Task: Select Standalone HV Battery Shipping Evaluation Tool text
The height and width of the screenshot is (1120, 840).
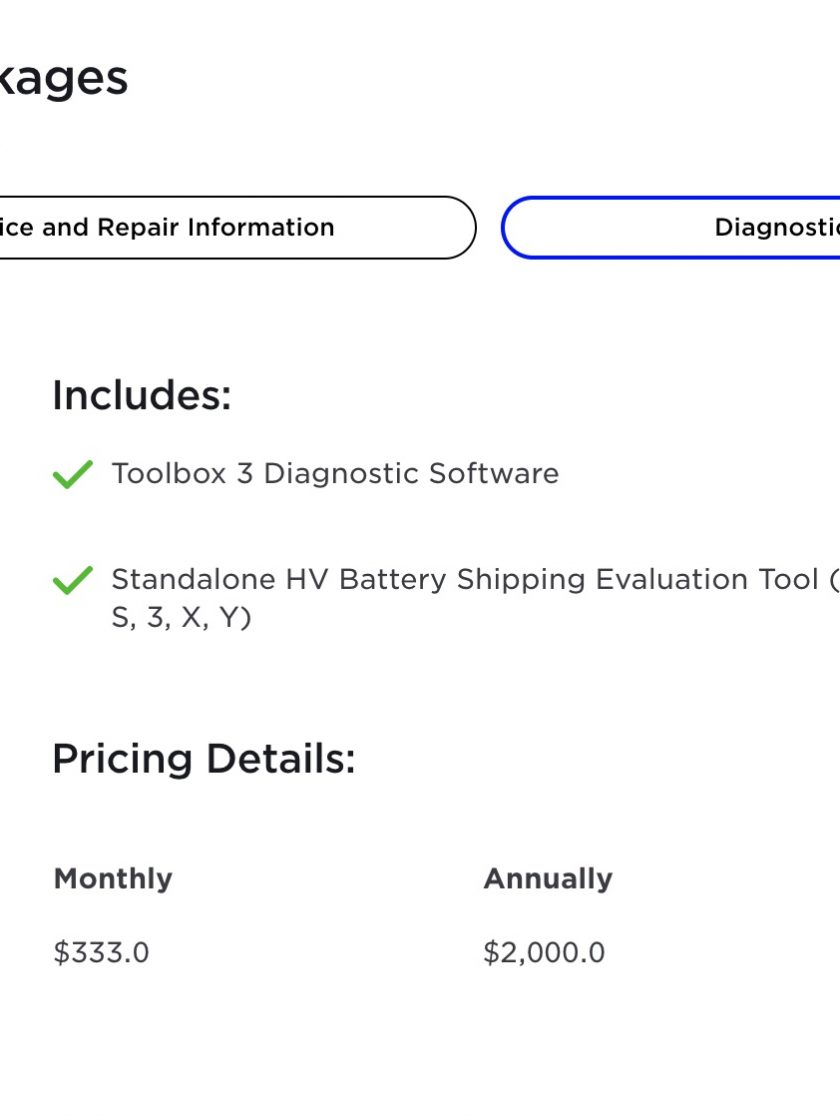Action: coord(465,579)
